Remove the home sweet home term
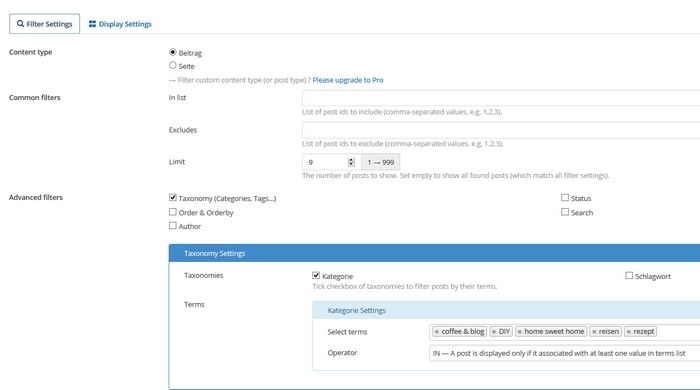Screen dimensions: 700x390 click(520, 332)
